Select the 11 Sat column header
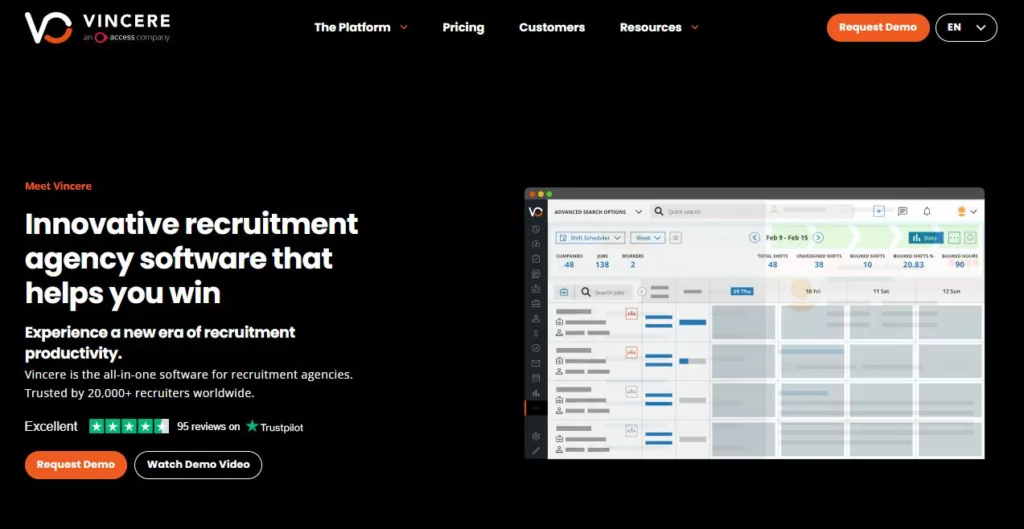 click(x=881, y=291)
